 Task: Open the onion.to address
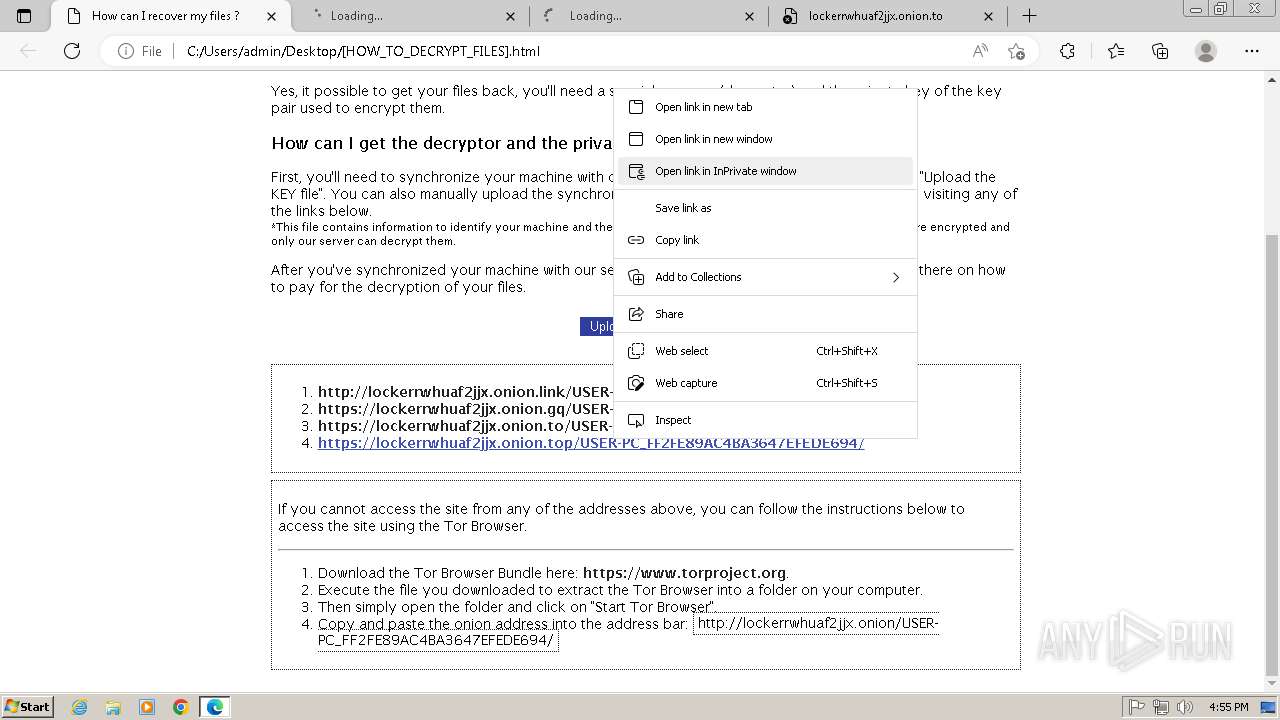click(x=465, y=426)
